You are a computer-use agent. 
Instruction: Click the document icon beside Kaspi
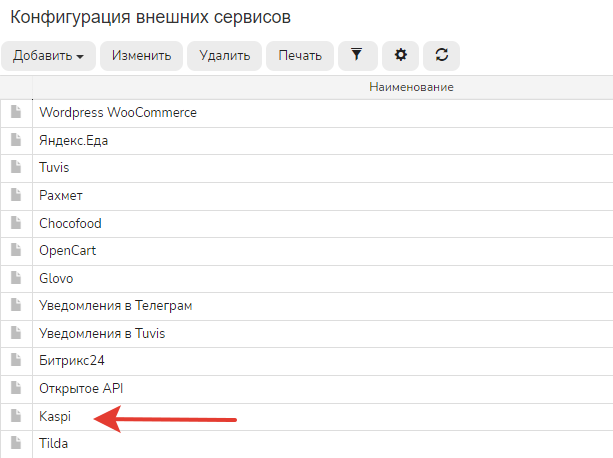tap(16, 416)
